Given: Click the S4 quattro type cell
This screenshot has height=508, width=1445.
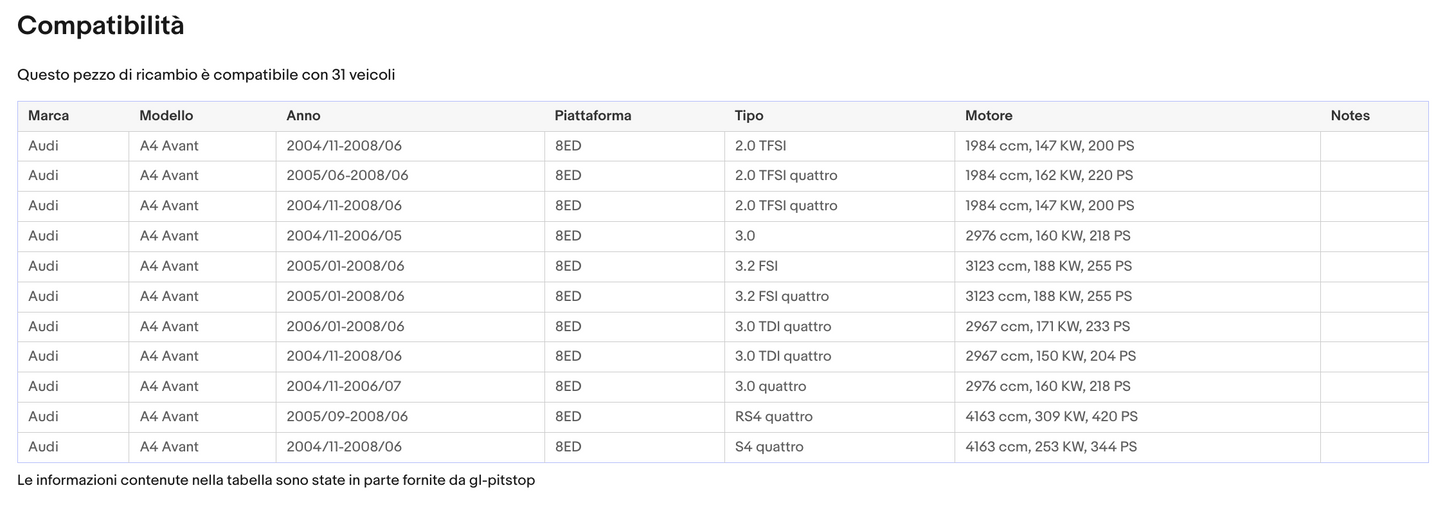Looking at the screenshot, I should click(769, 447).
